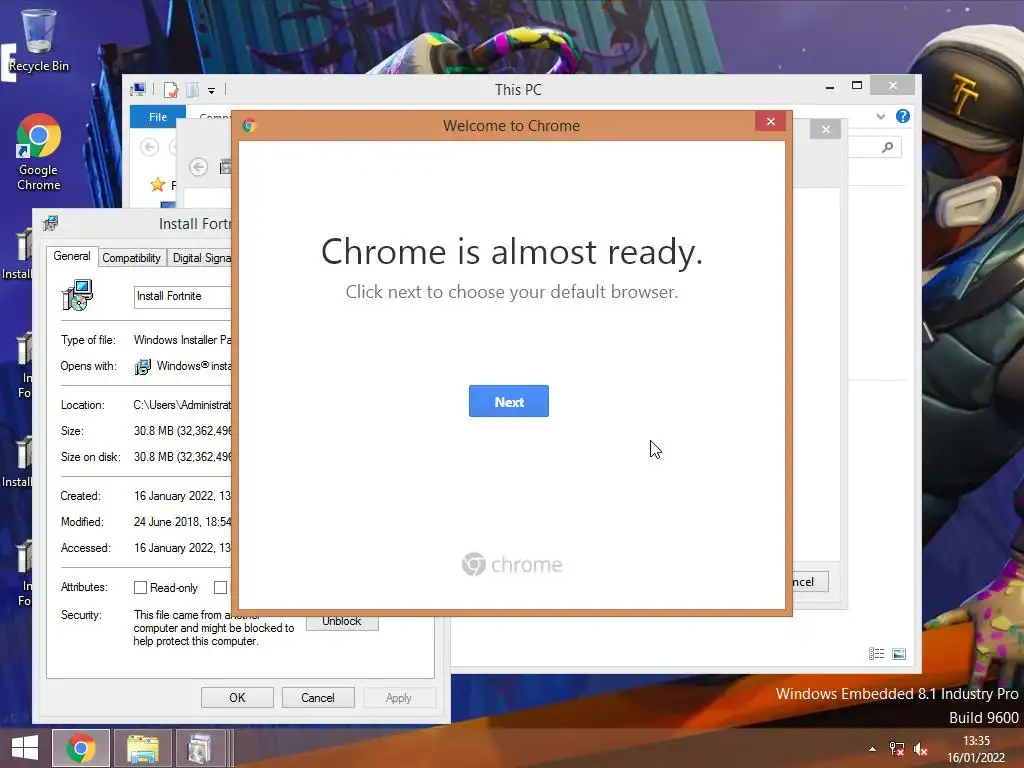Click the Install Fortnite package icon in General tab

point(77,295)
